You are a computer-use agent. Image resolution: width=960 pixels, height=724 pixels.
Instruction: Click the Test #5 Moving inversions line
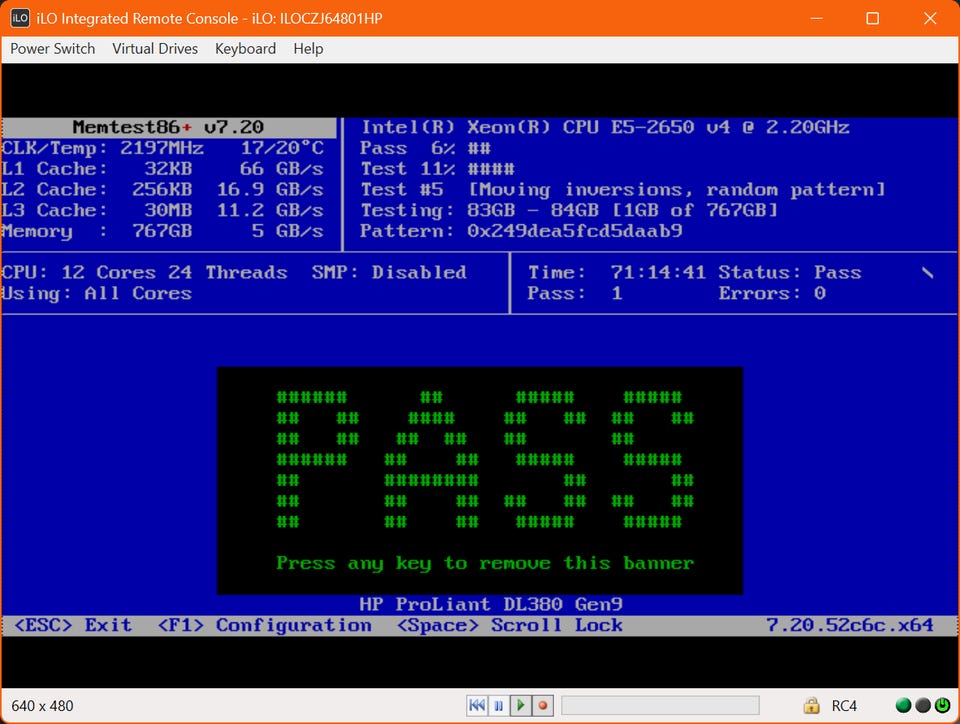[623, 190]
